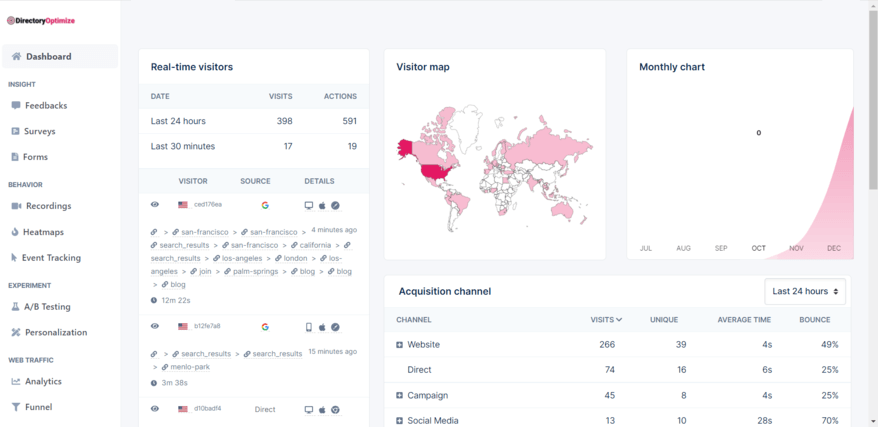This screenshot has width=878, height=427.
Task: Open the Last 24 hours dropdown
Action: click(805, 291)
